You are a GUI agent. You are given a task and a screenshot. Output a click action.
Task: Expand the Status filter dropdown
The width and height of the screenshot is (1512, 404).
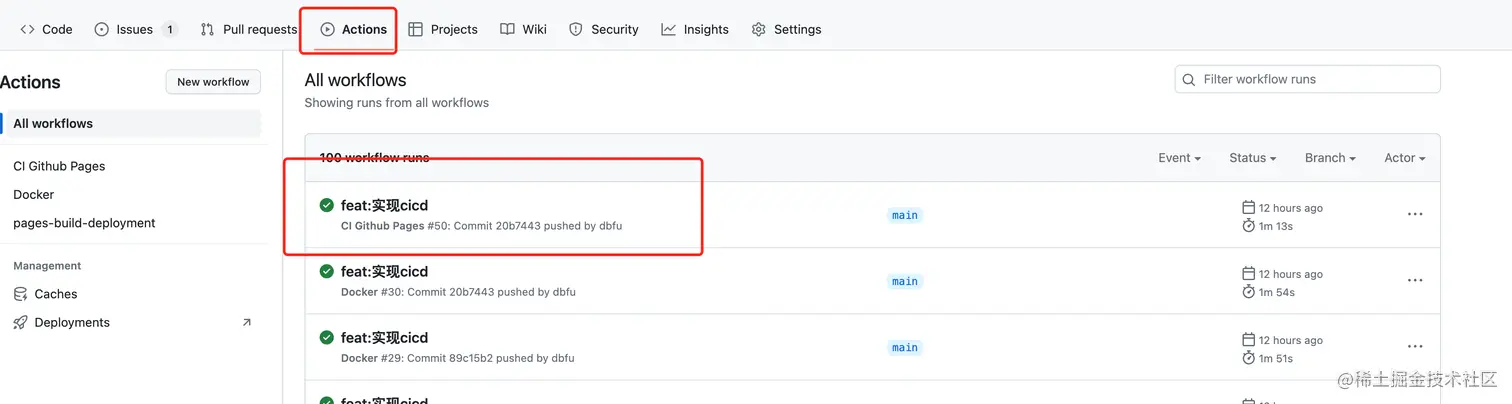[x=1252, y=158]
